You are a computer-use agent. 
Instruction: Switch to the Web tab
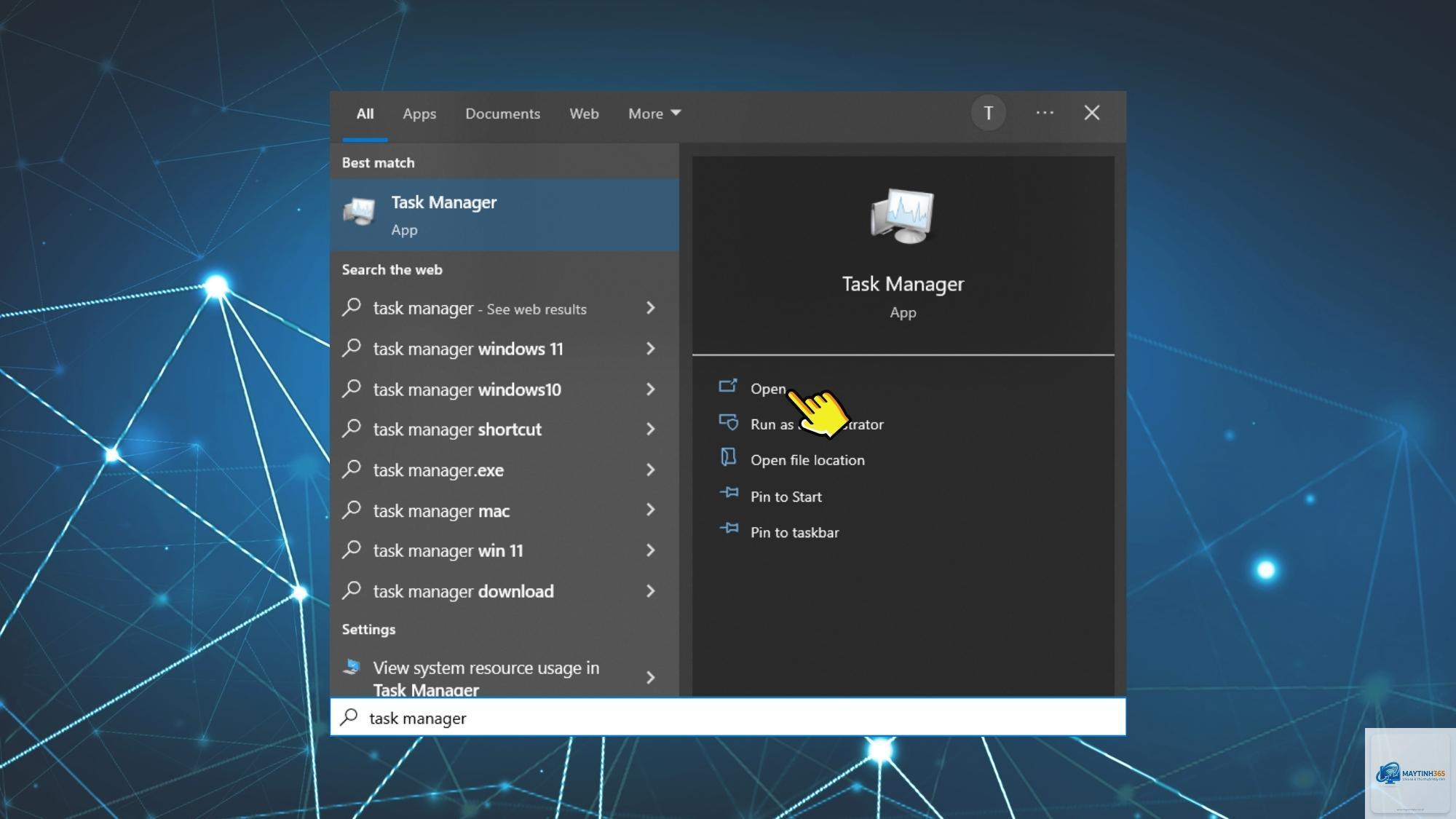(x=584, y=114)
